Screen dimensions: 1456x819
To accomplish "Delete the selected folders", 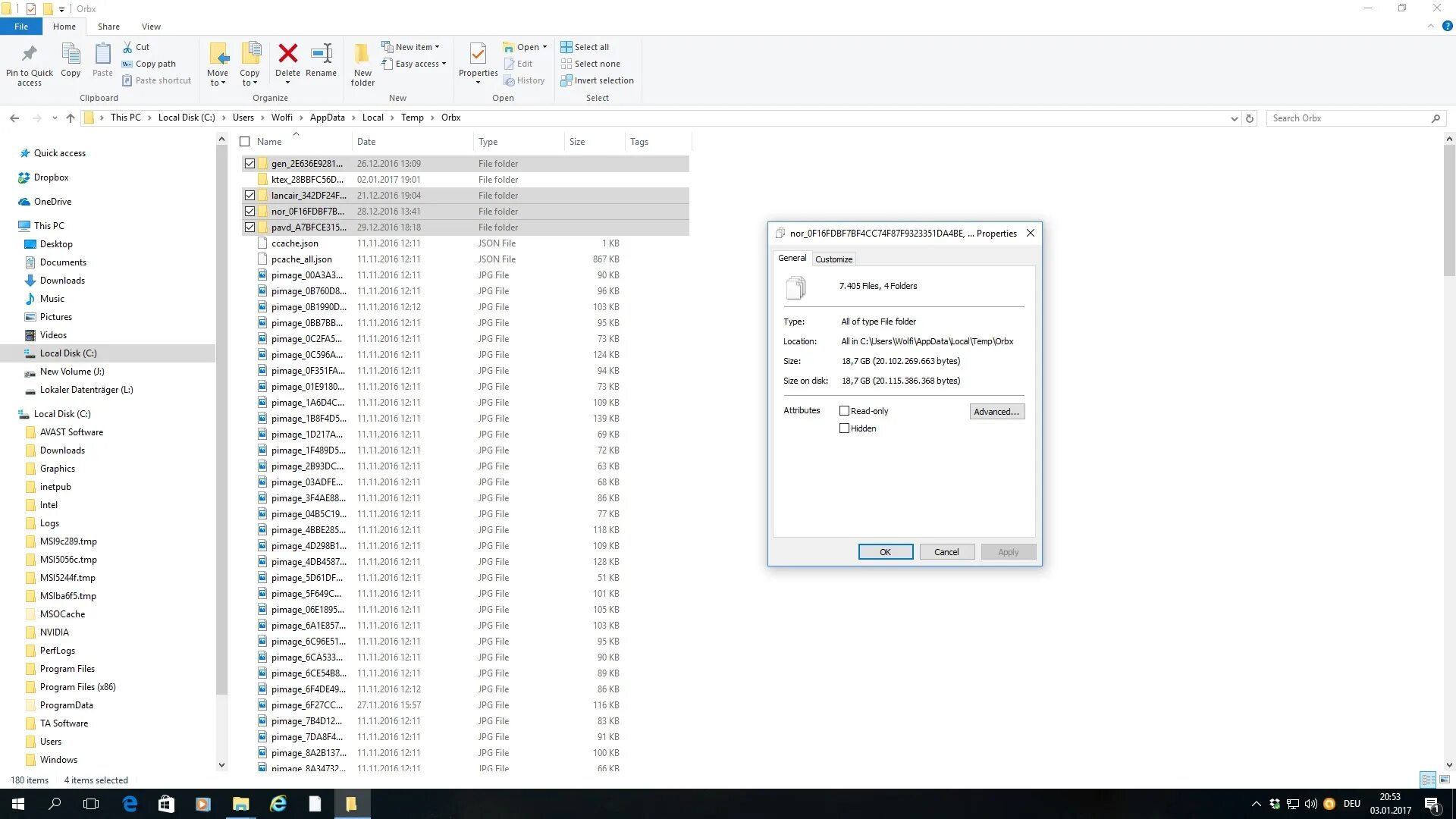I will [x=287, y=61].
